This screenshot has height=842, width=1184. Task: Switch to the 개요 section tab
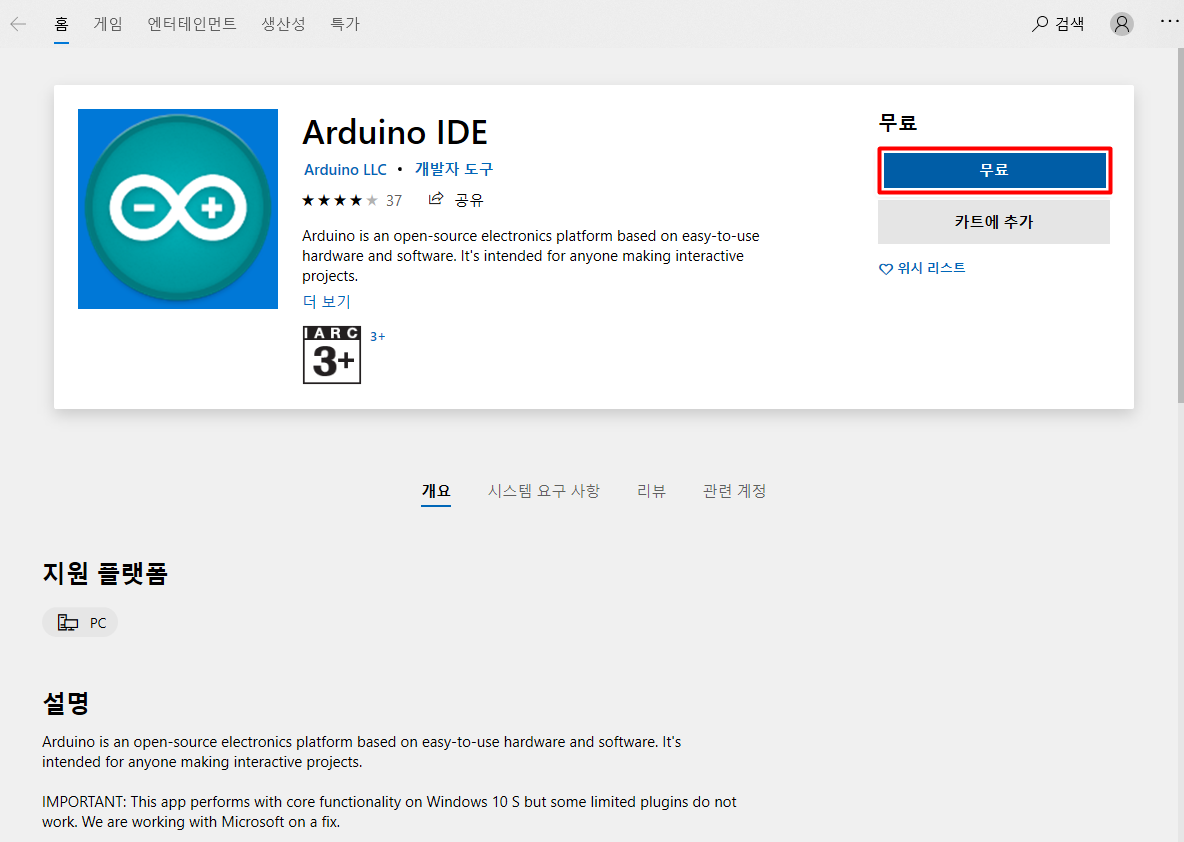[436, 492]
